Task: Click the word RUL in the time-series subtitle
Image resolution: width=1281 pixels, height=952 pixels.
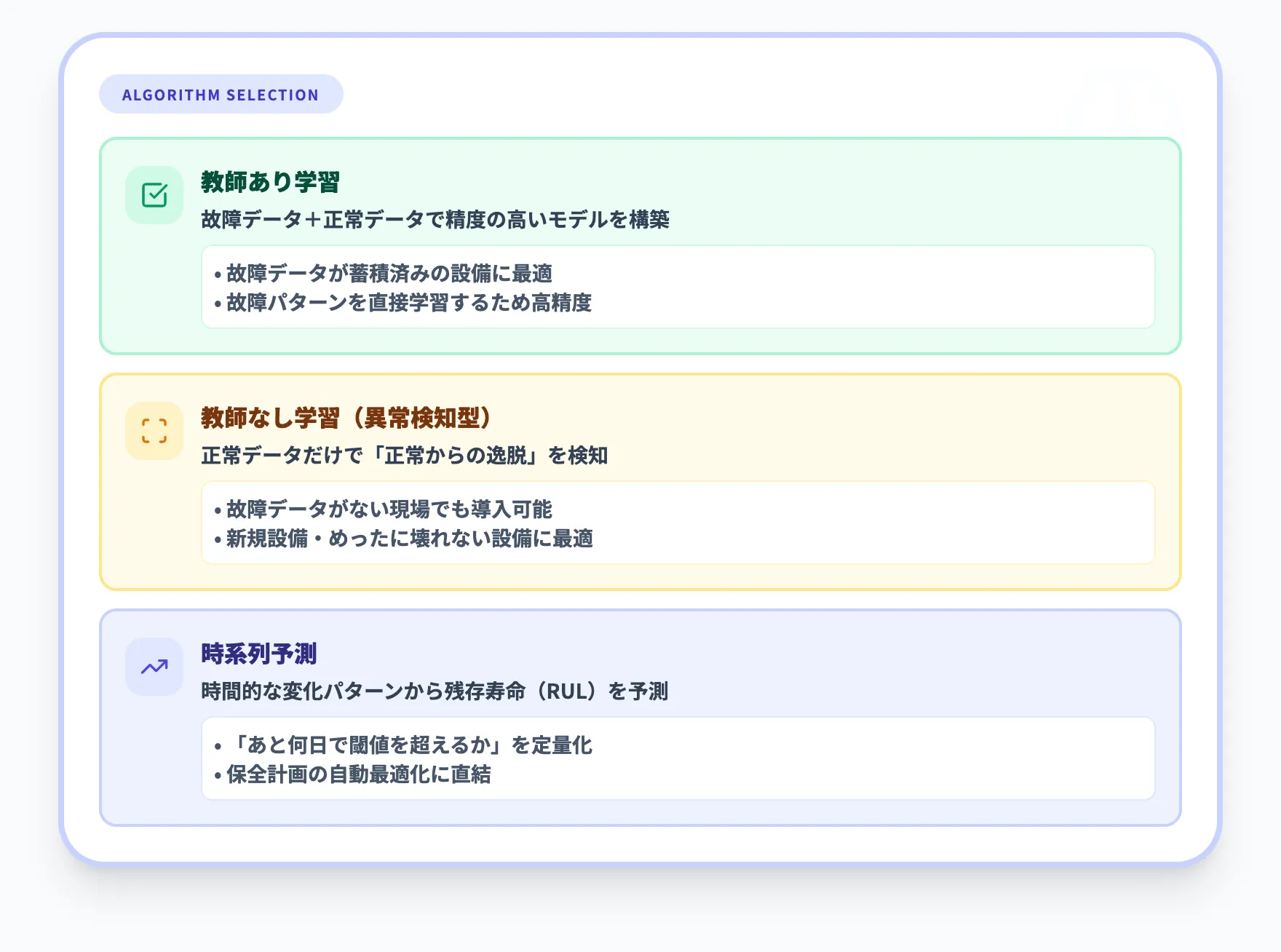Action: pos(566,691)
